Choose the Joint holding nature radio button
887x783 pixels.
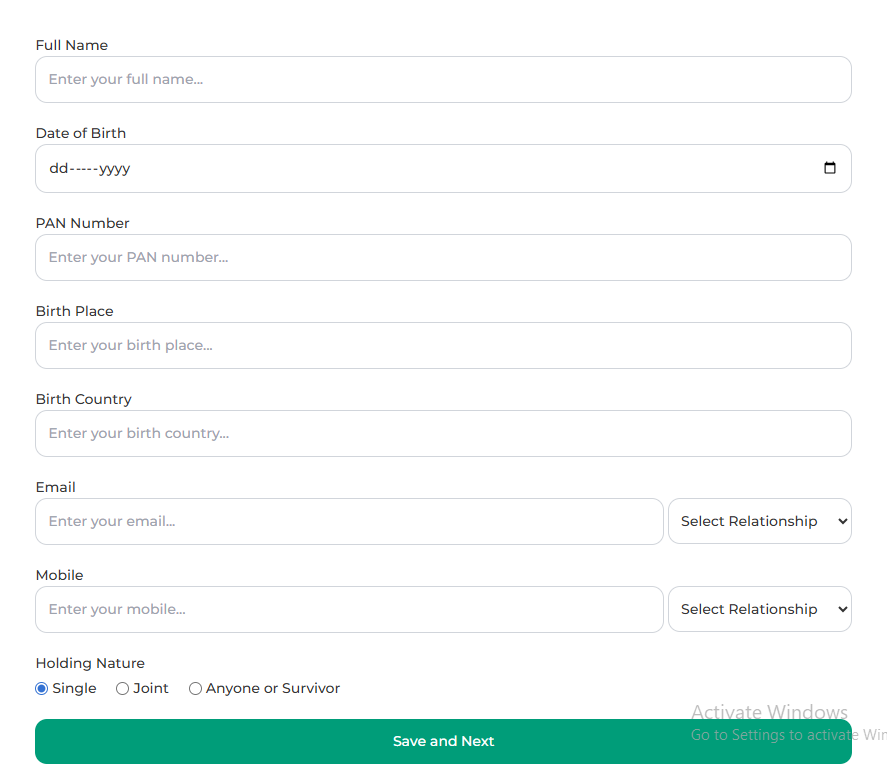click(123, 689)
